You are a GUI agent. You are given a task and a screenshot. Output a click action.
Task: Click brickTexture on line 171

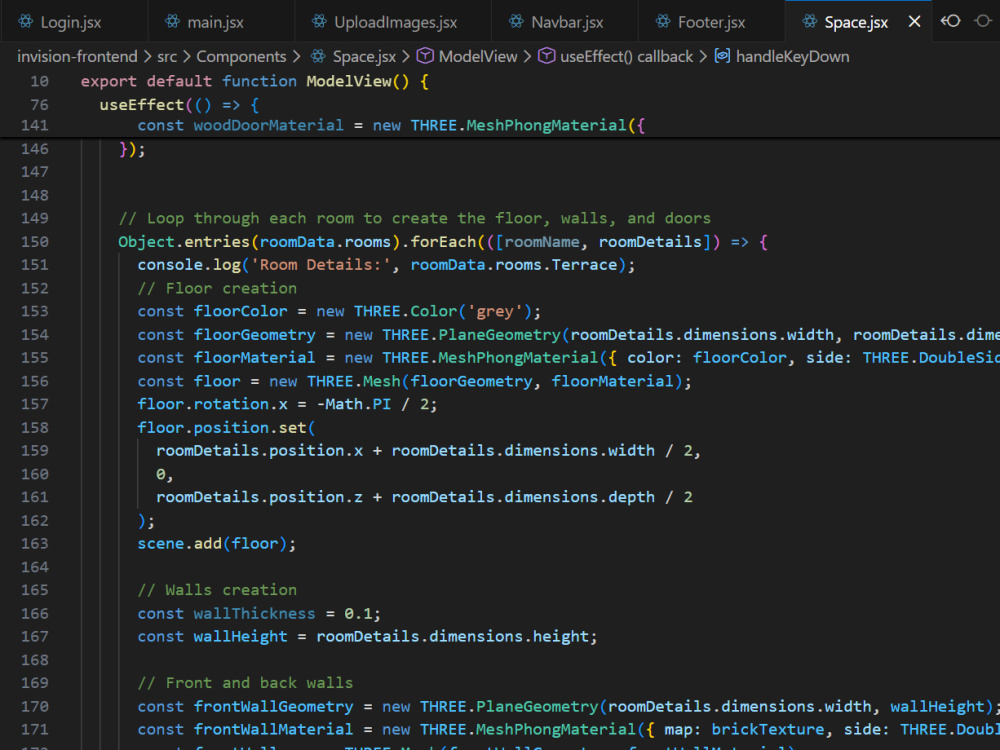click(768, 730)
